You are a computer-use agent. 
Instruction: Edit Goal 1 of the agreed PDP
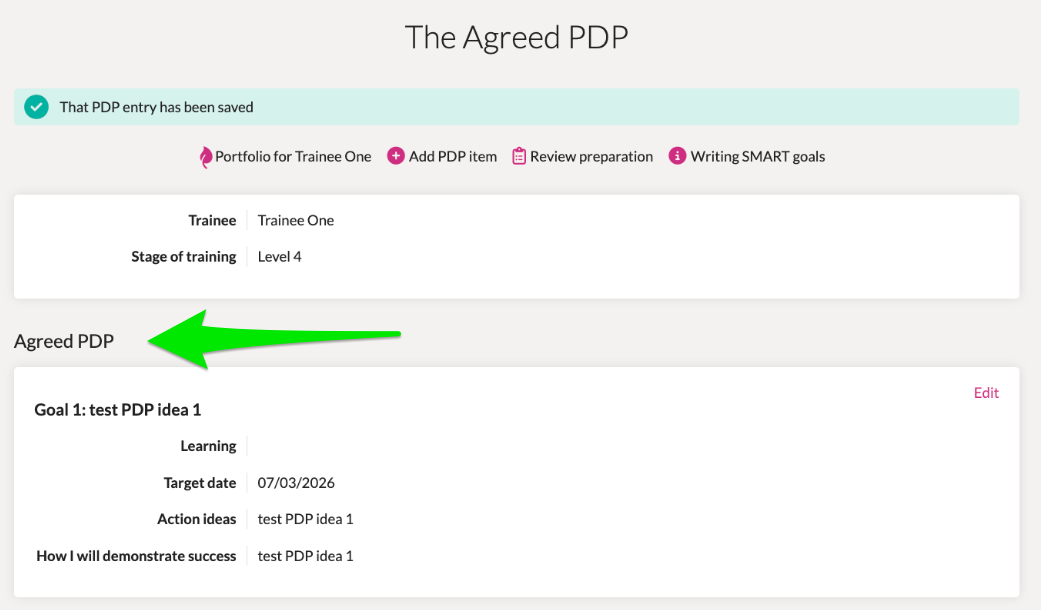coord(986,393)
